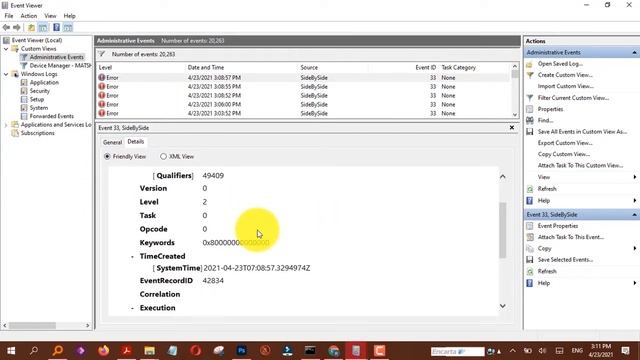640x360 pixels.
Task: Open the notification center icon
Action: click(625, 351)
